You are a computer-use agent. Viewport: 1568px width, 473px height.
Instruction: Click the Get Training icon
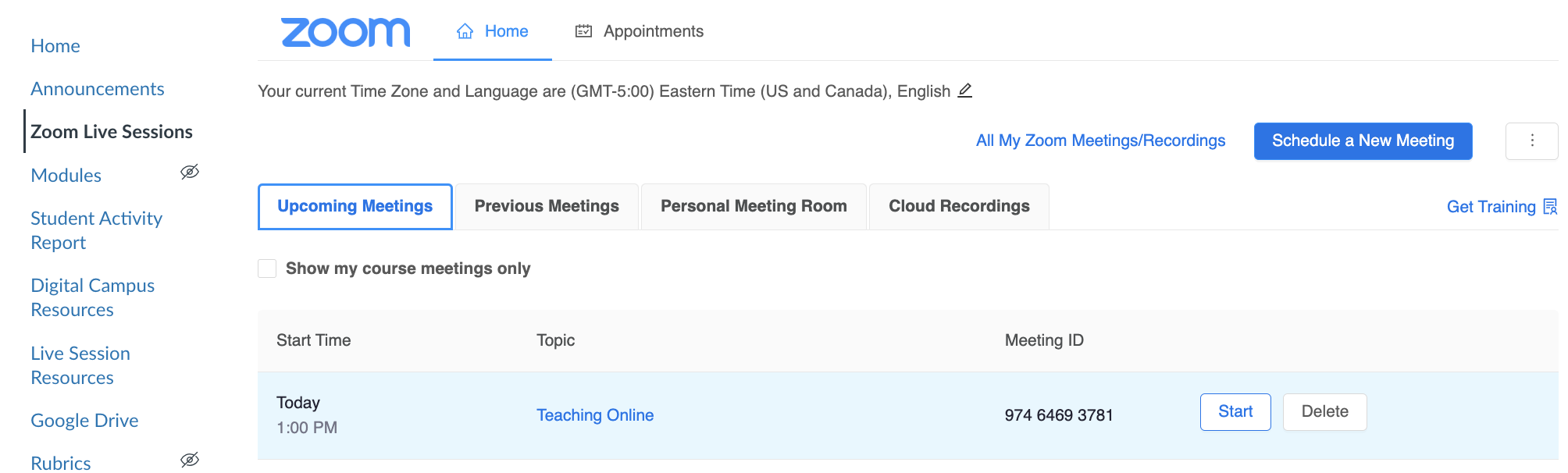coord(1550,207)
